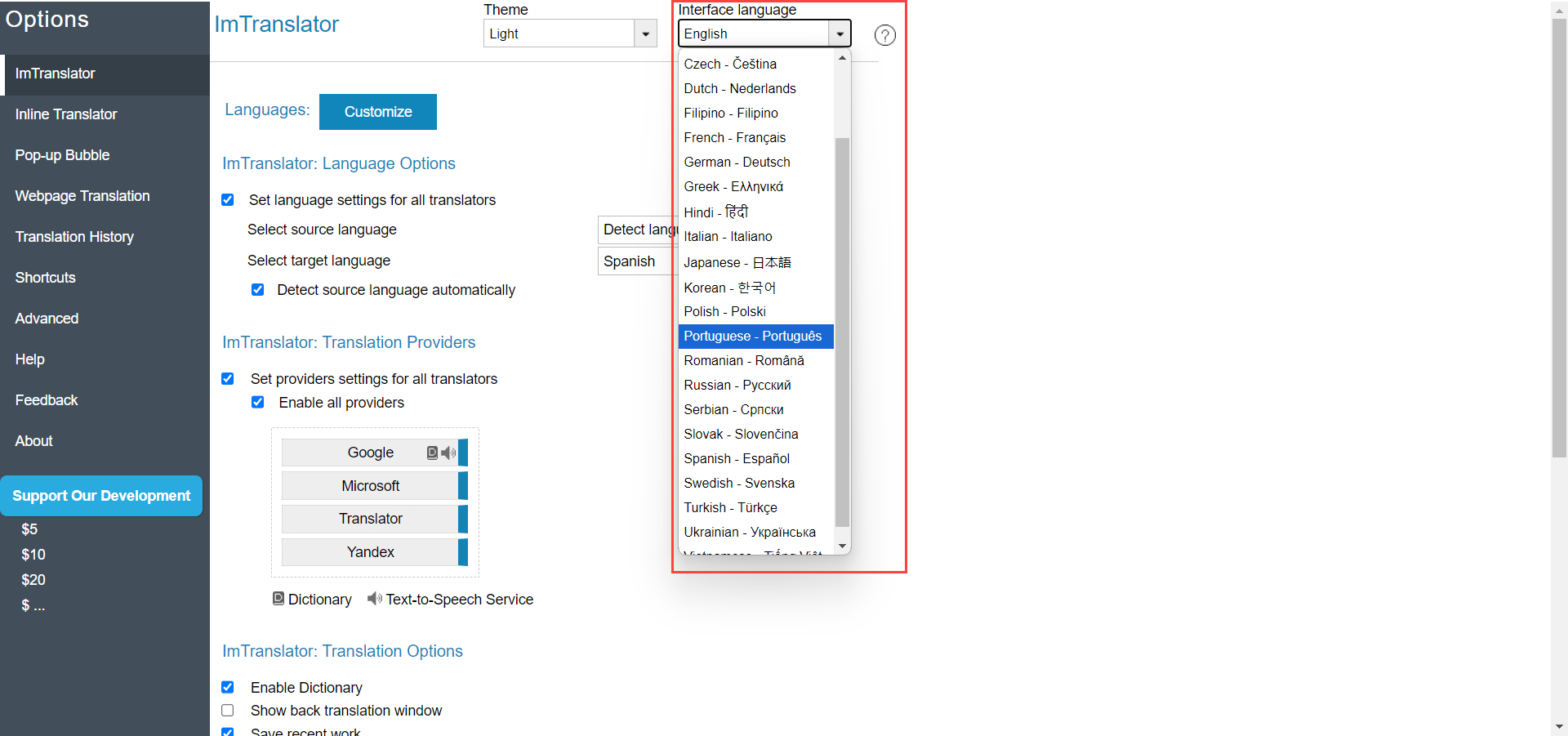This screenshot has width=1568, height=736.
Task: Switch to Webpage Translation settings
Action: (105, 196)
